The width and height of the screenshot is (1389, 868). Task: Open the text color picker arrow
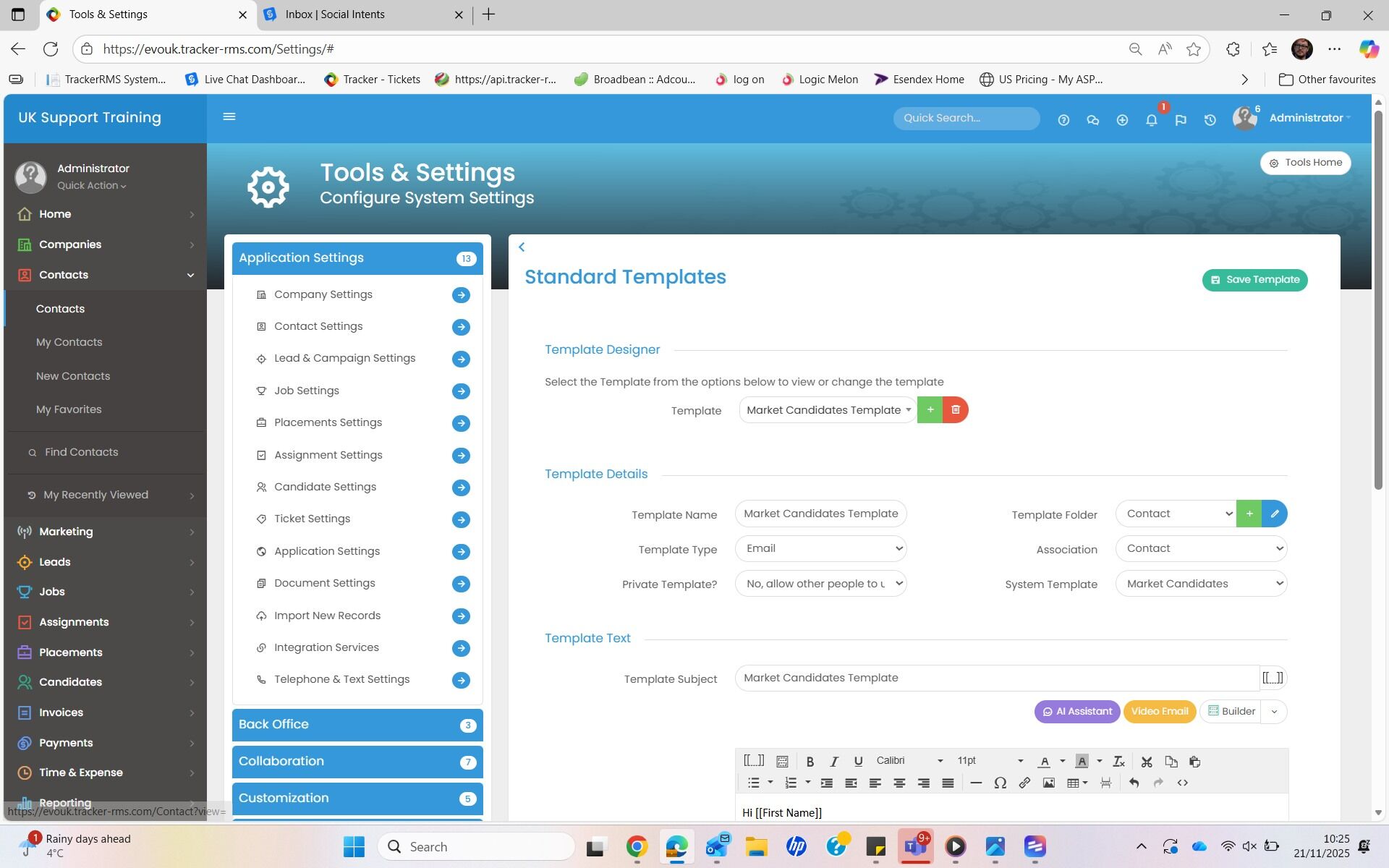pos(1063,761)
